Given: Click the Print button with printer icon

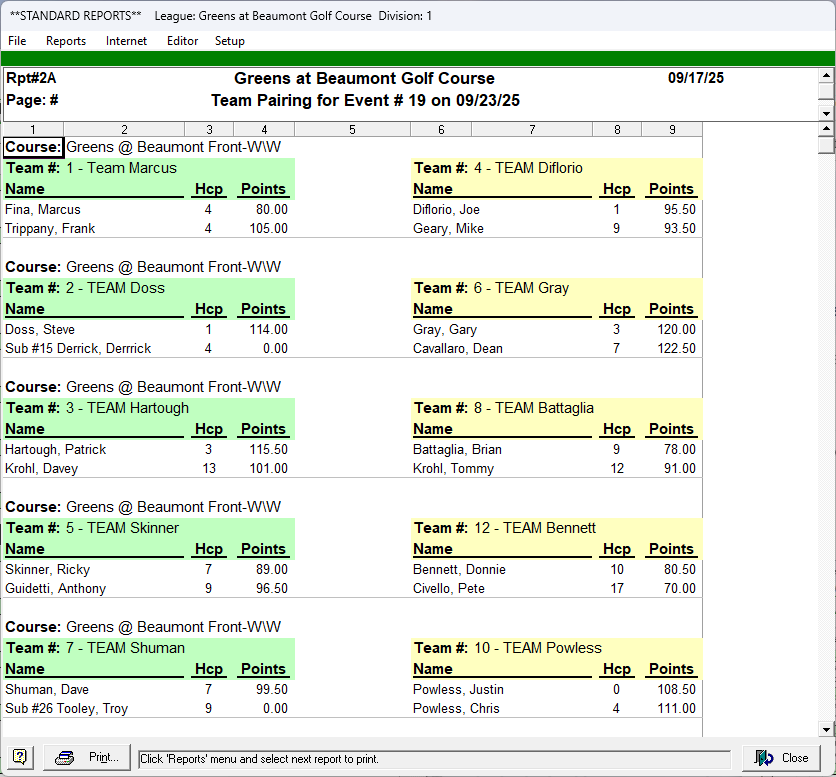Looking at the screenshot, I should pos(88,758).
